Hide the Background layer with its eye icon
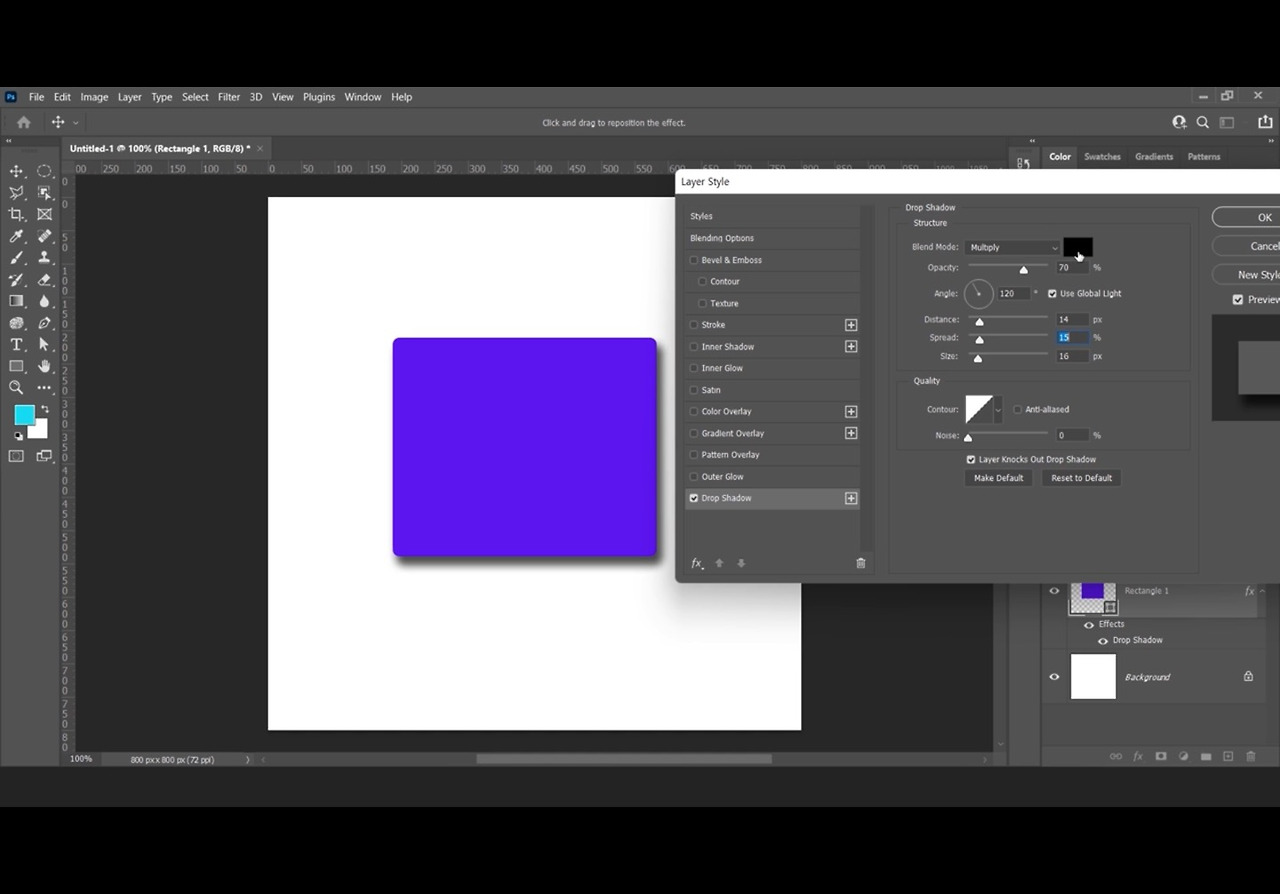Screen dimensions: 1280x894 coord(1054,677)
